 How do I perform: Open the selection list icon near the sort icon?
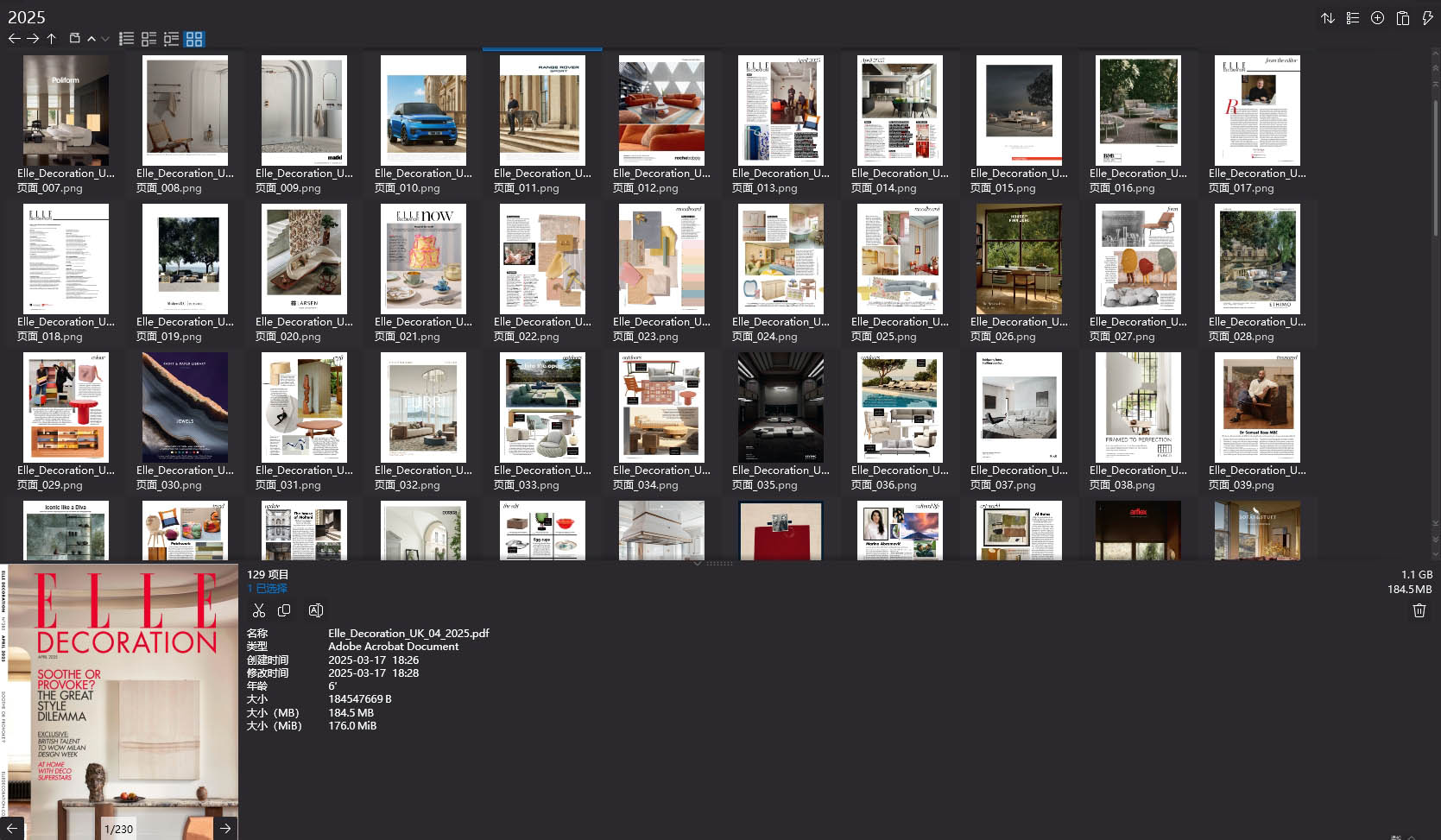tap(1353, 17)
